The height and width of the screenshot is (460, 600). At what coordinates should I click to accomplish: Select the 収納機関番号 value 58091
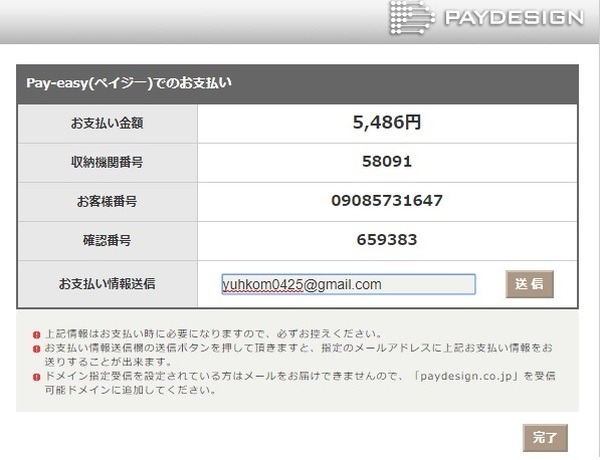(387, 161)
